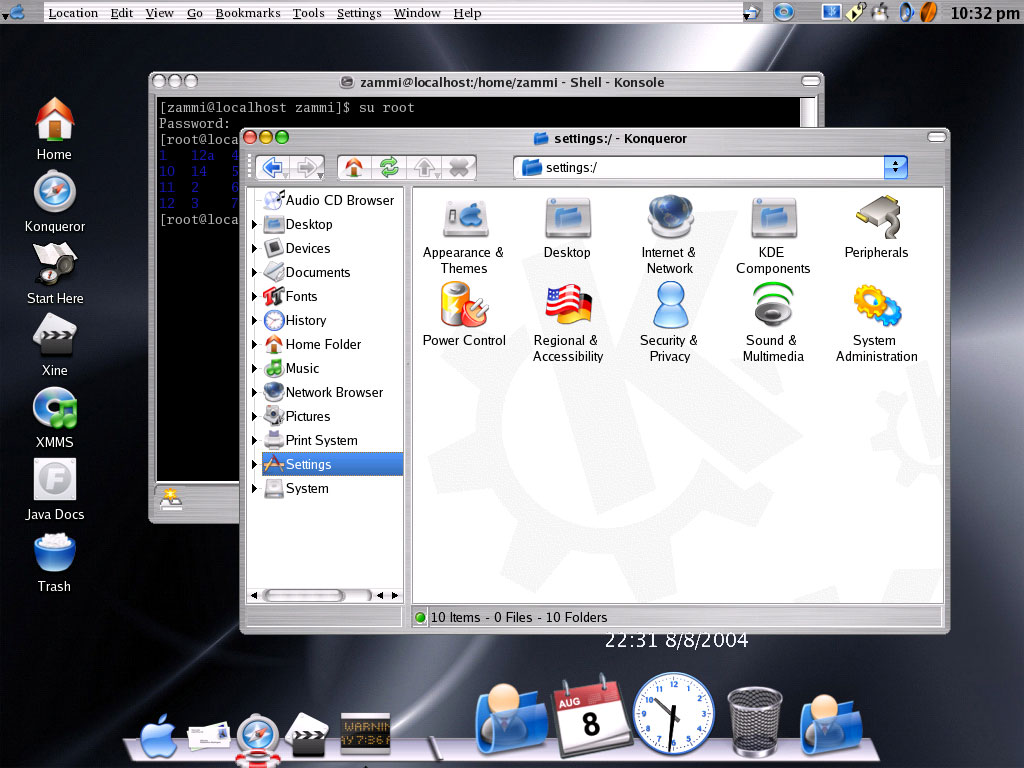Image resolution: width=1024 pixels, height=768 pixels.
Task: Click the 10:32 pm clock in panel
Action: pyautogui.click(x=985, y=13)
